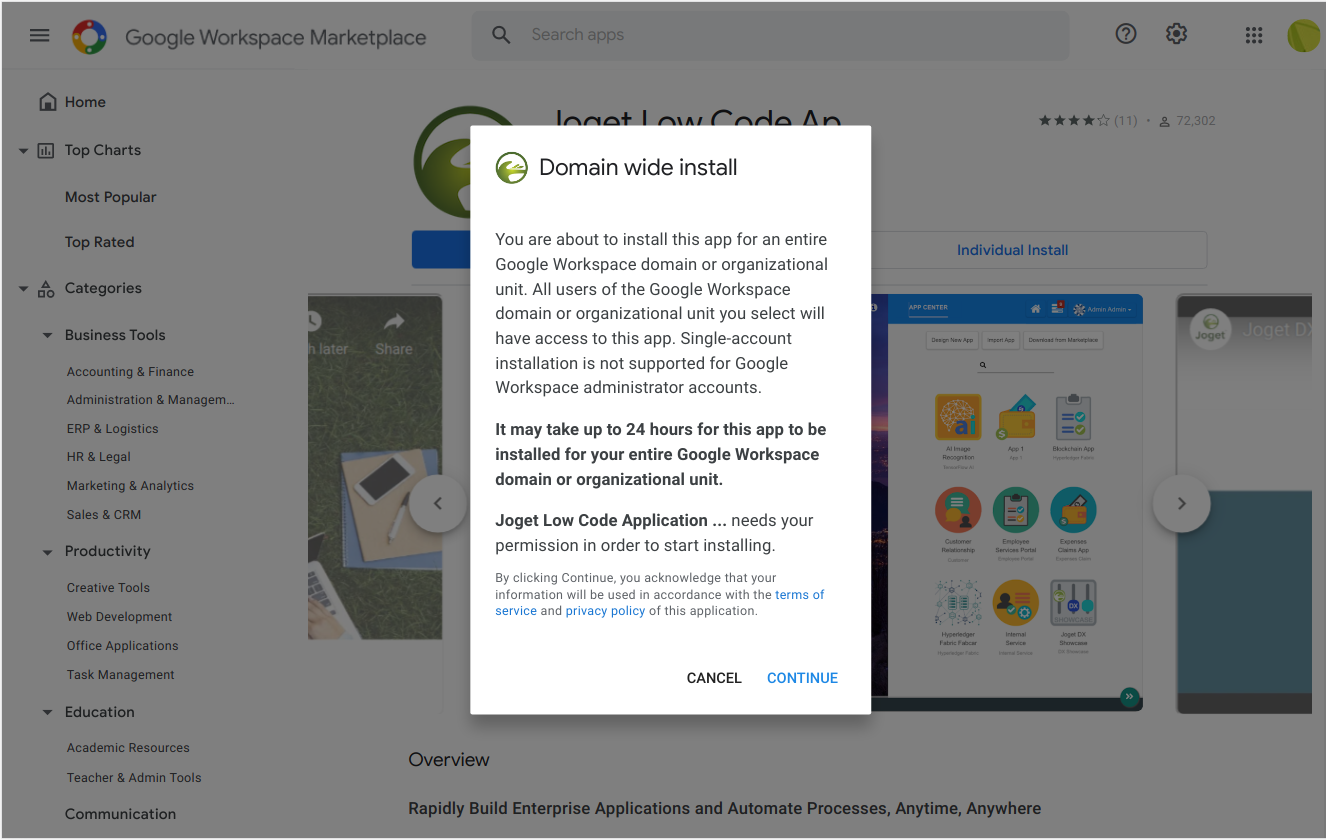Select Web Development category

pos(120,617)
